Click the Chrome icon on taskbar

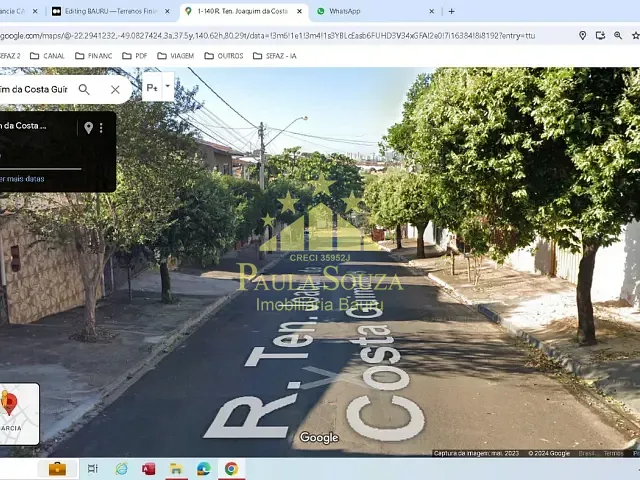click(x=231, y=469)
